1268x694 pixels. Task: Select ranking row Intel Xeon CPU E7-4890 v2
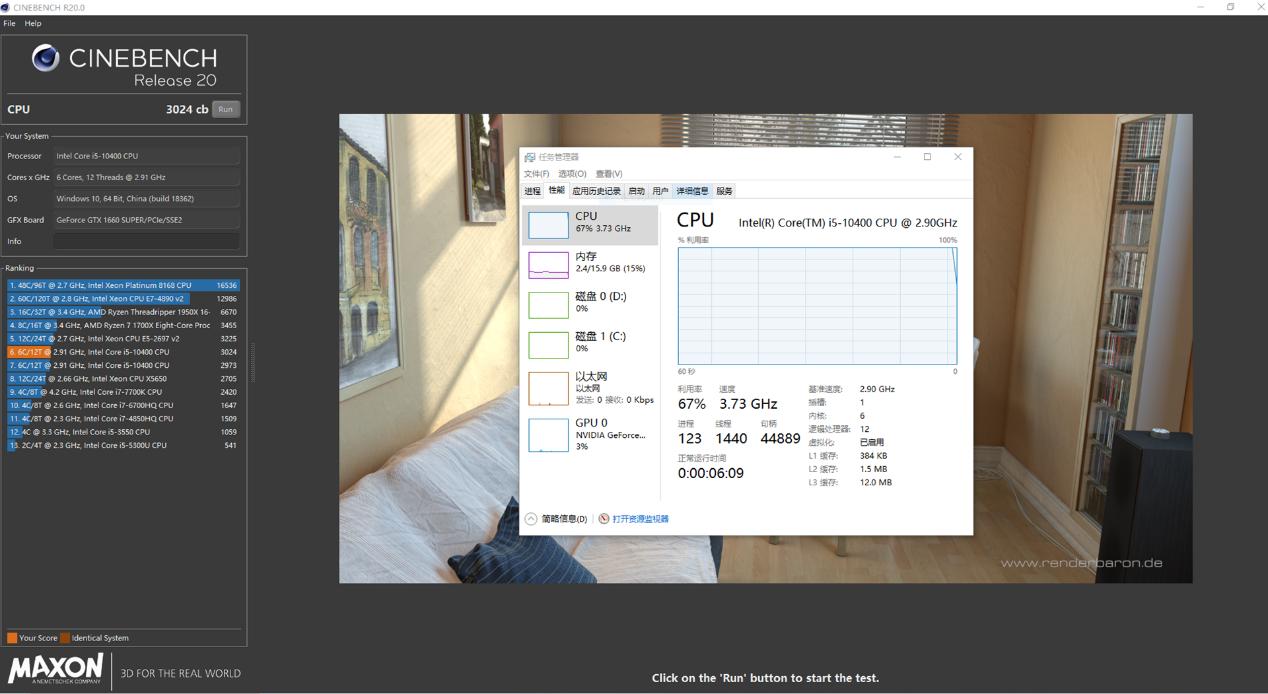tap(123, 298)
